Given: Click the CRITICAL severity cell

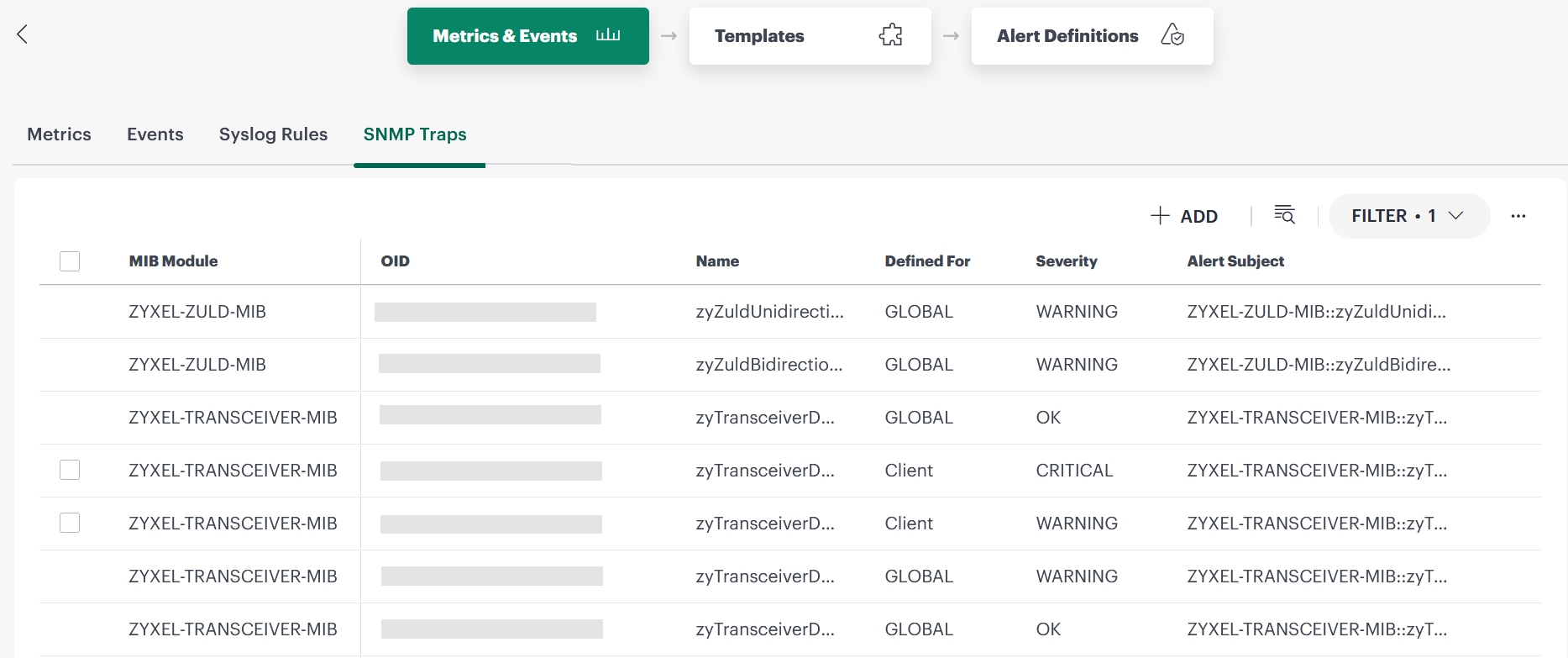Looking at the screenshot, I should [x=1074, y=471].
